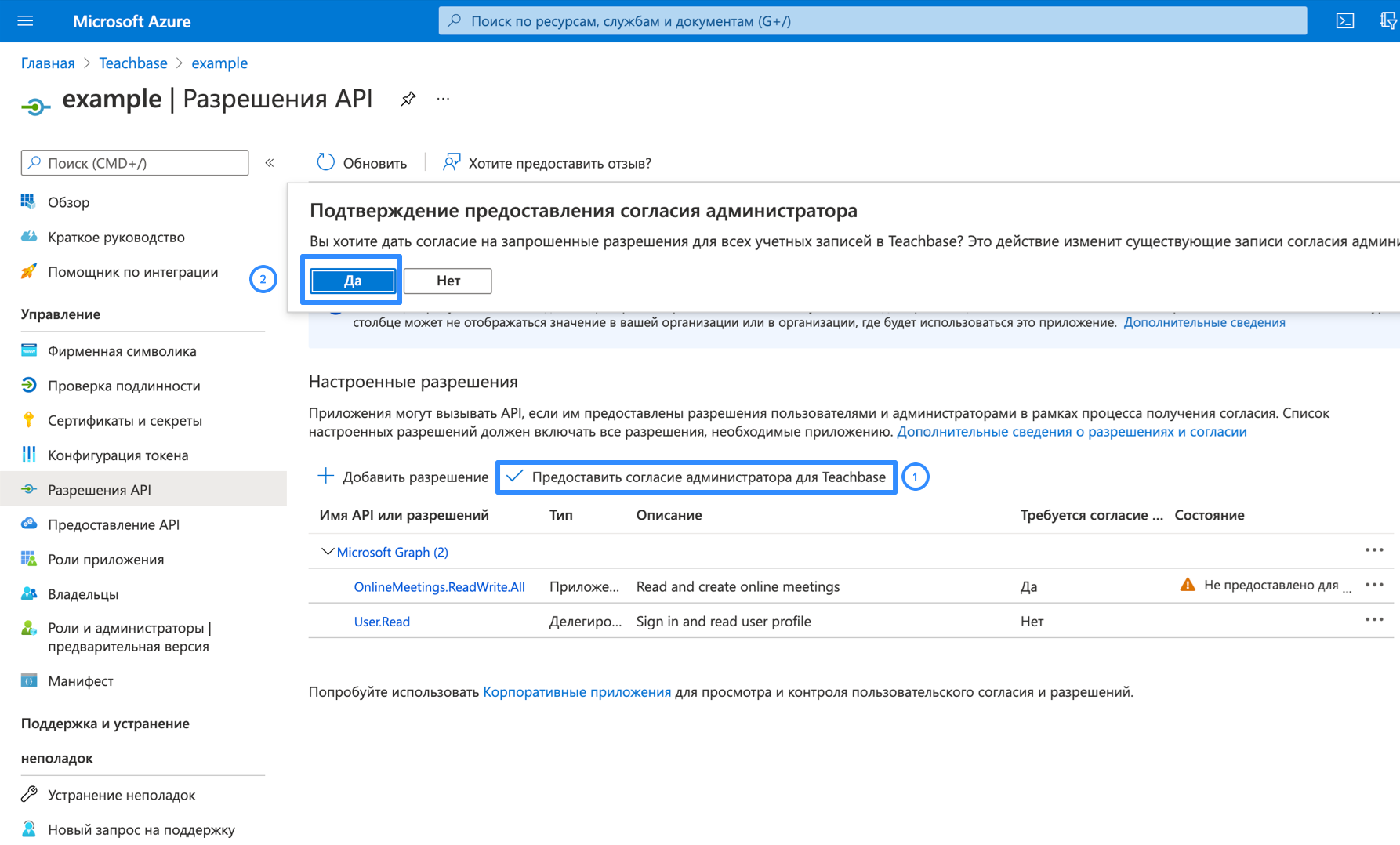Open Корпоративные приложения link
1400x845 pixels.
tap(577, 691)
